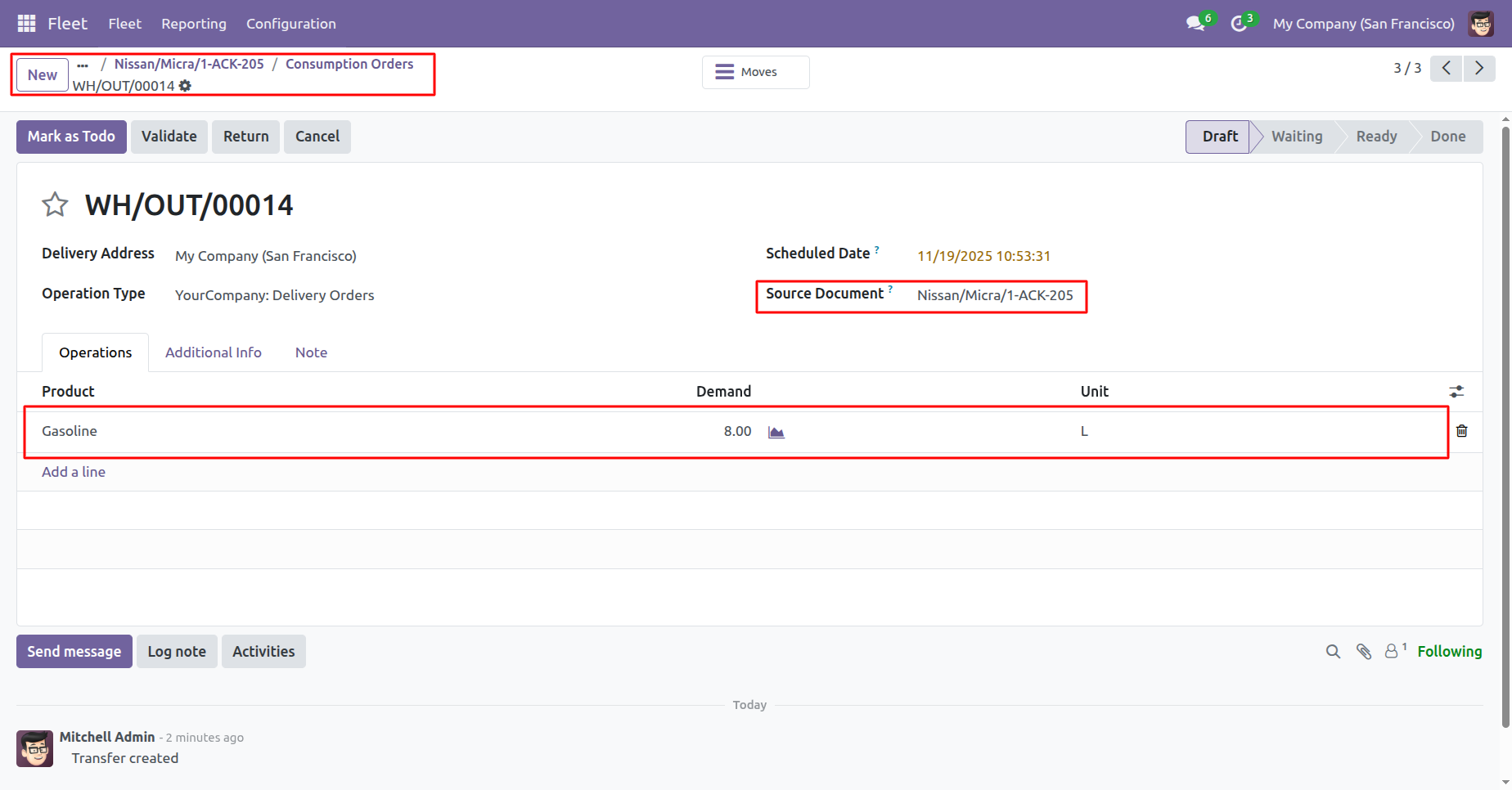Click the Add a line link
This screenshot has width=1512, height=790.
click(74, 472)
